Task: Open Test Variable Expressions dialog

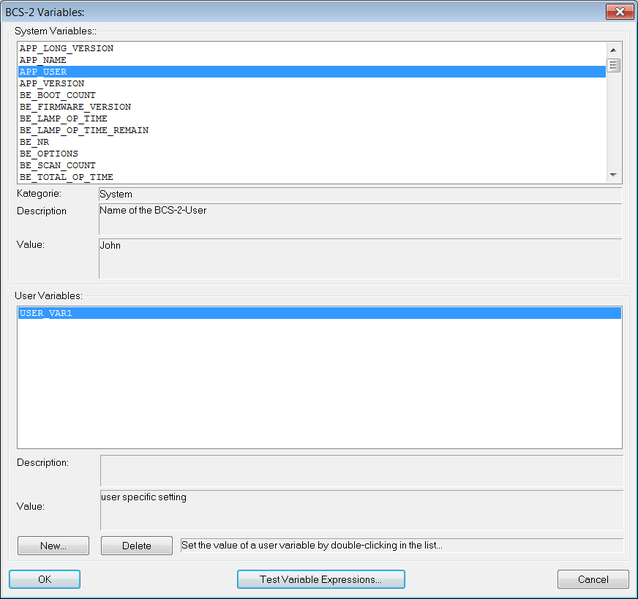Action: 321,579
